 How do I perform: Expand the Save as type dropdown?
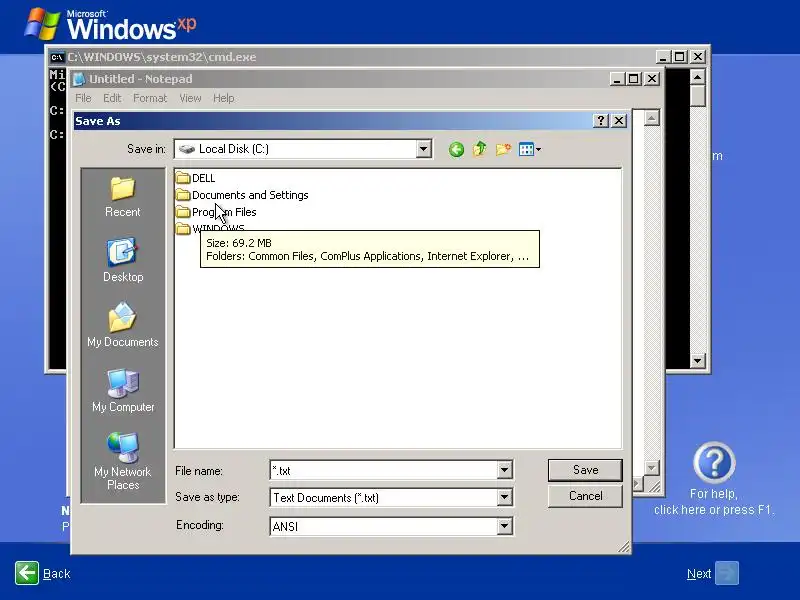tap(504, 497)
